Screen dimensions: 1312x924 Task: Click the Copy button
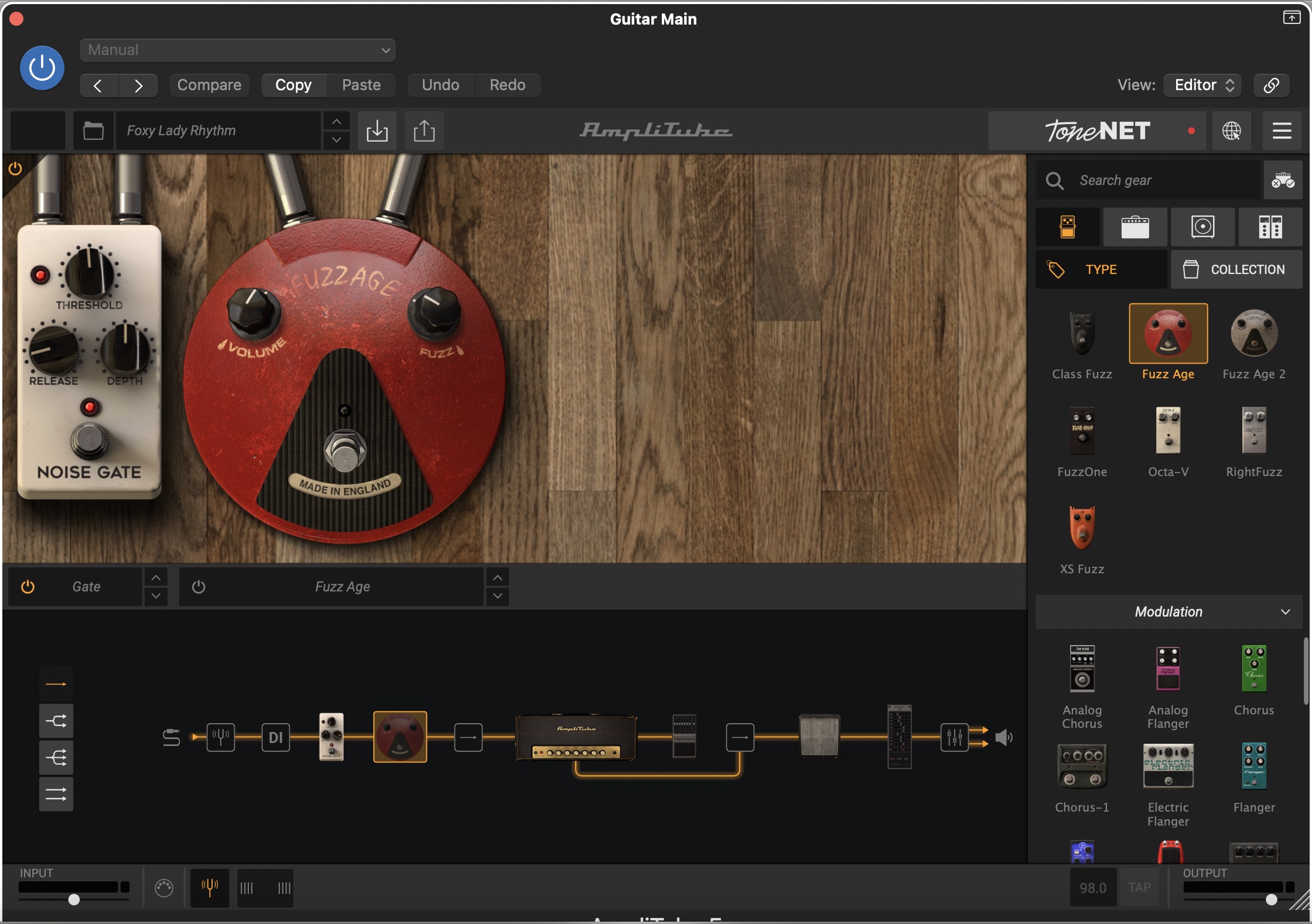pyautogui.click(x=293, y=85)
